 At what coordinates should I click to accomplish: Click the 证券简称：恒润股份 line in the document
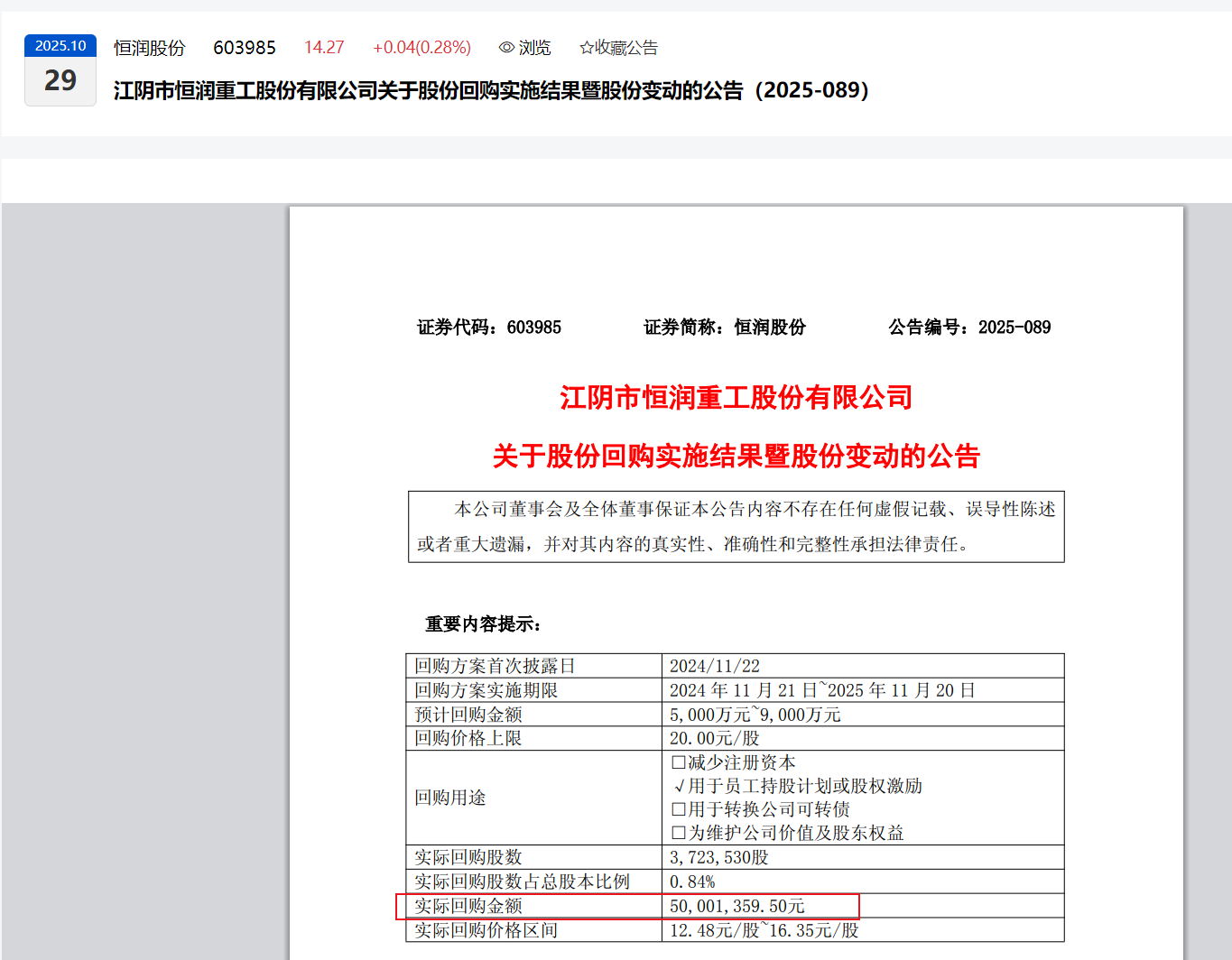(725, 328)
